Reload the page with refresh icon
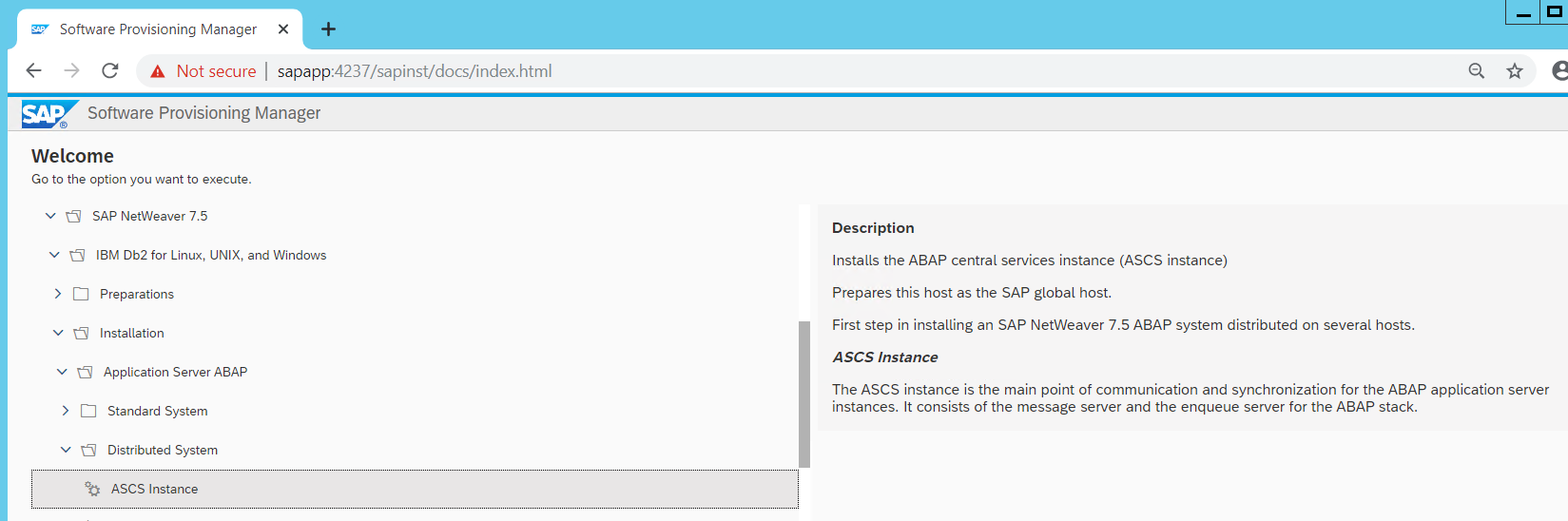The image size is (1568, 521). coord(110,70)
